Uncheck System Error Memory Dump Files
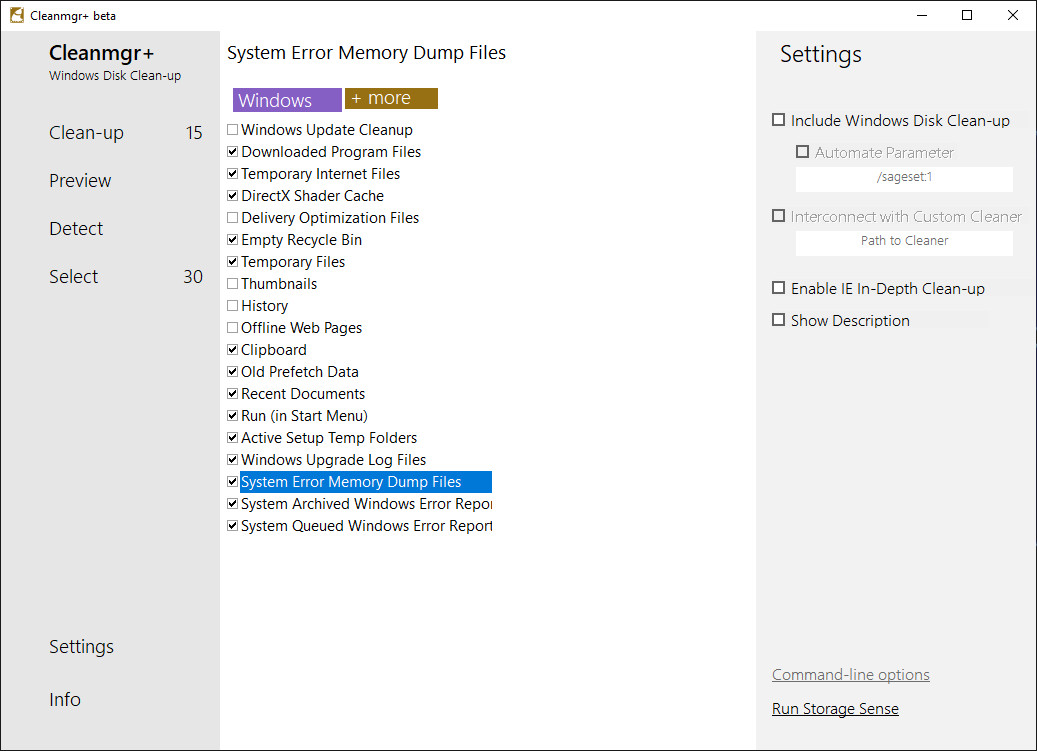Screen dimensions: 1037x751 pyautogui.click(x=232, y=481)
